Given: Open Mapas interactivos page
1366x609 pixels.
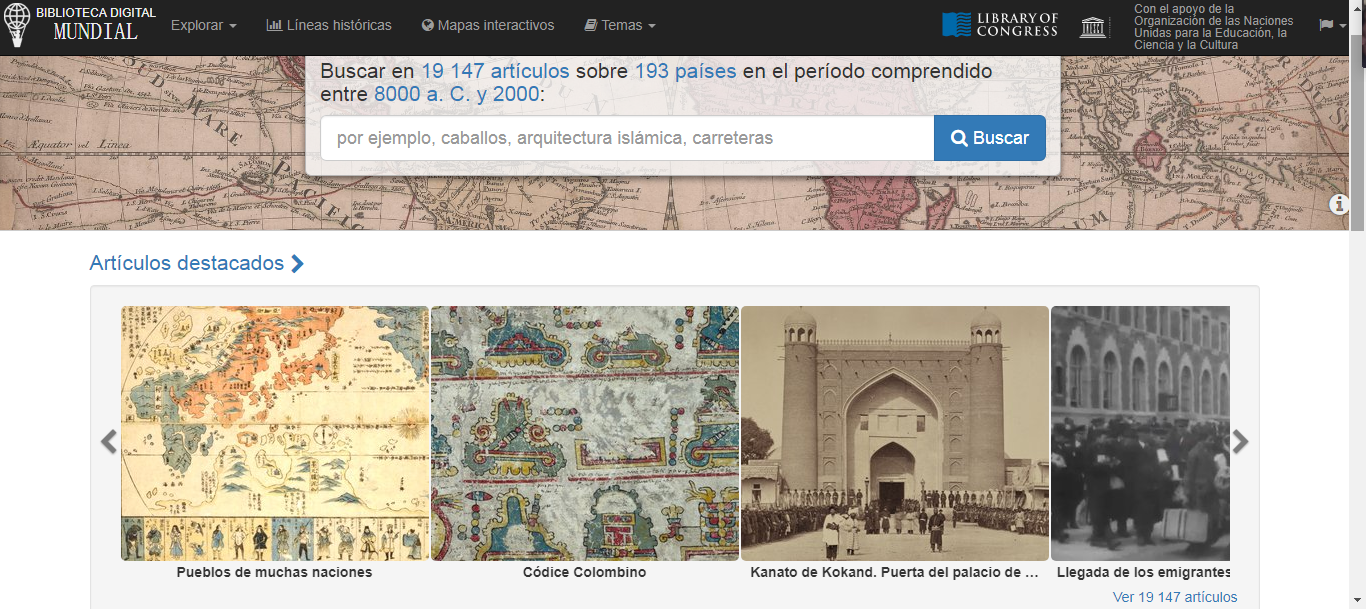Looking at the screenshot, I should click(488, 25).
